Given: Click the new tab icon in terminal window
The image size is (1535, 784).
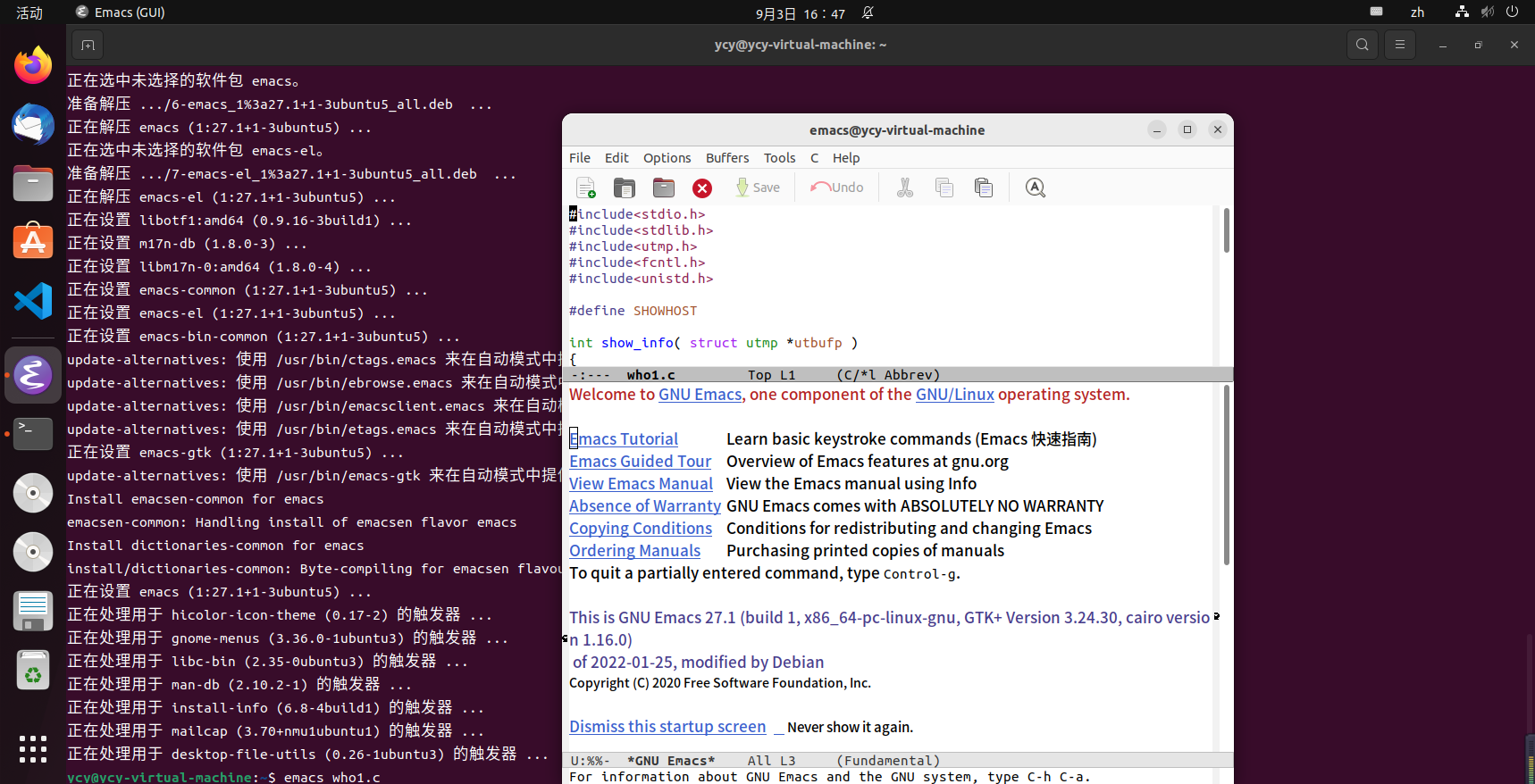Looking at the screenshot, I should 88,45.
